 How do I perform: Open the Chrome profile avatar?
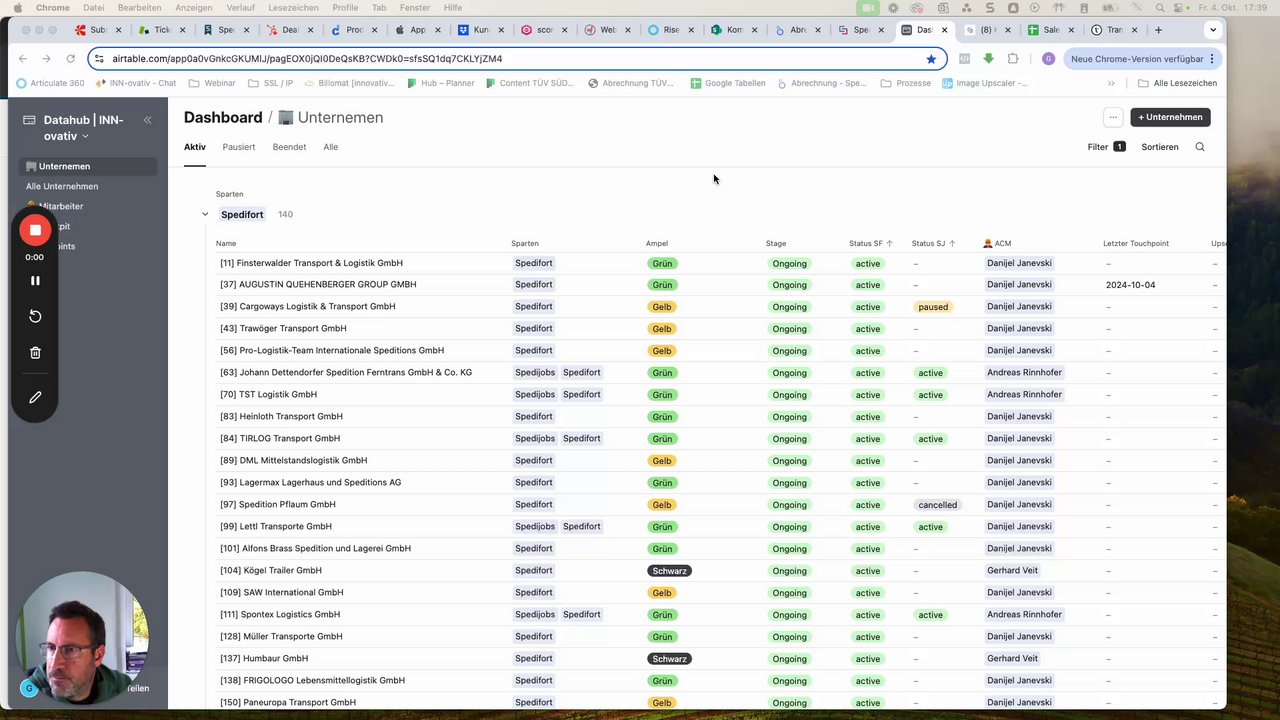tap(1048, 59)
